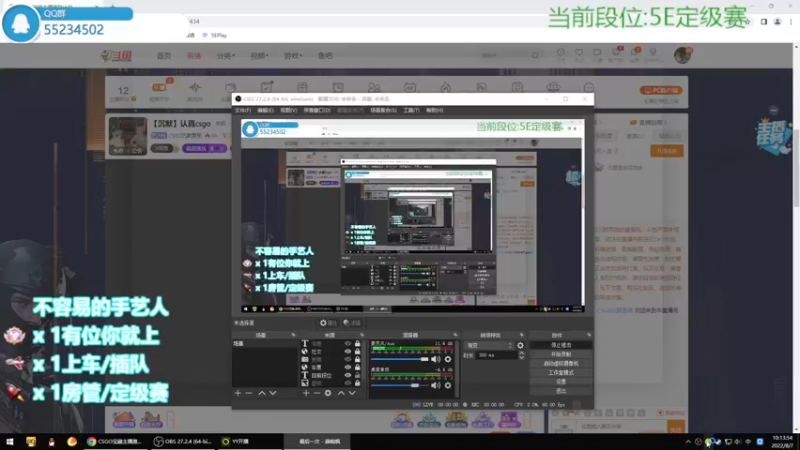Show hidden system tray icons via the chevron
The height and width of the screenshot is (450, 800).
click(x=688, y=442)
